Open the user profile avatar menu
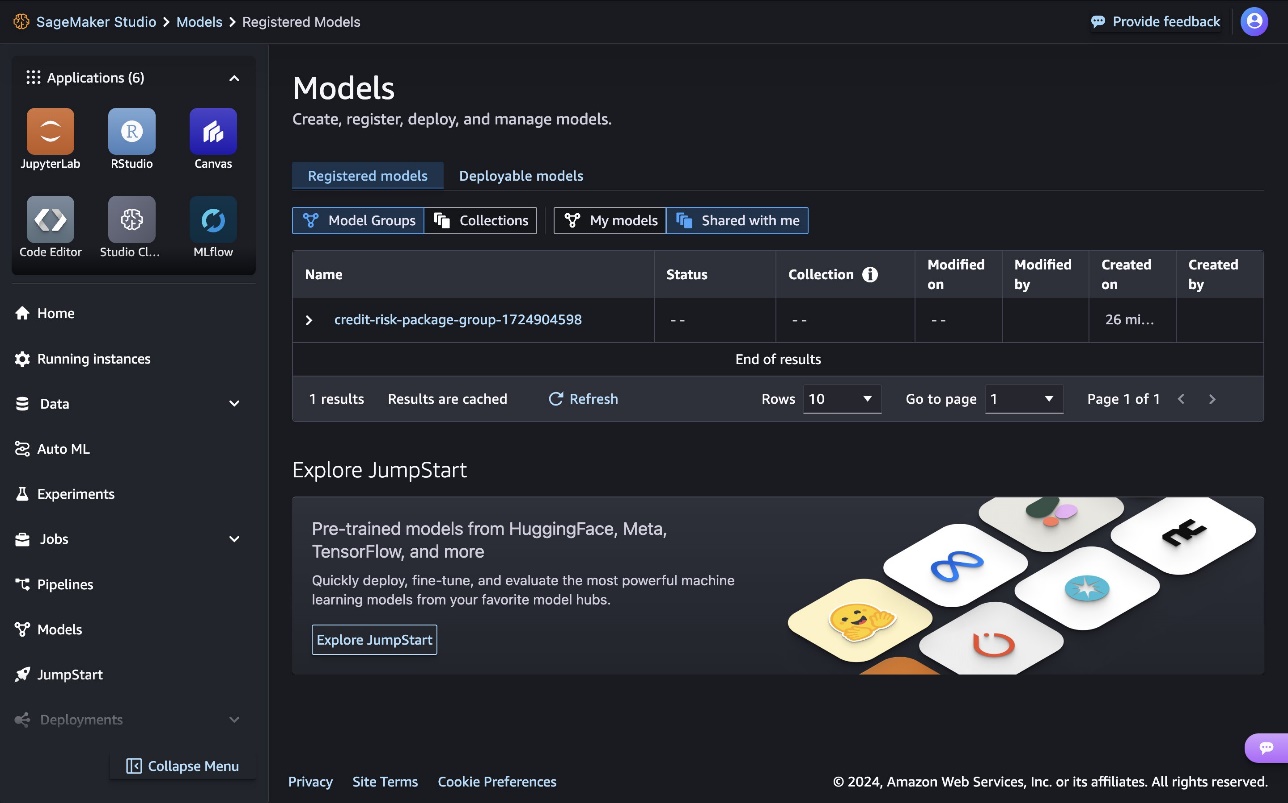The height and width of the screenshot is (803, 1288). (x=1254, y=21)
